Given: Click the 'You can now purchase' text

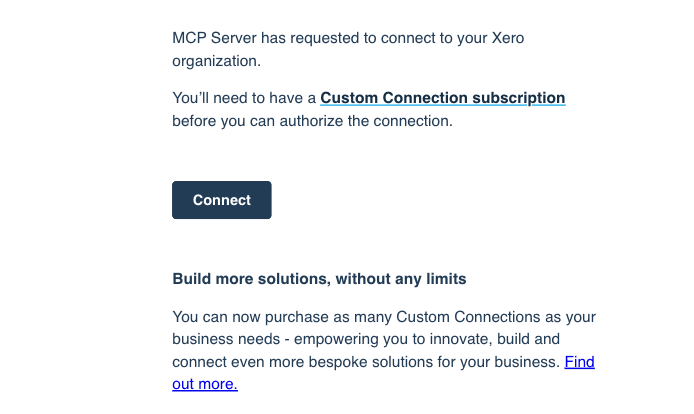Looking at the screenshot, I should pos(245,316).
